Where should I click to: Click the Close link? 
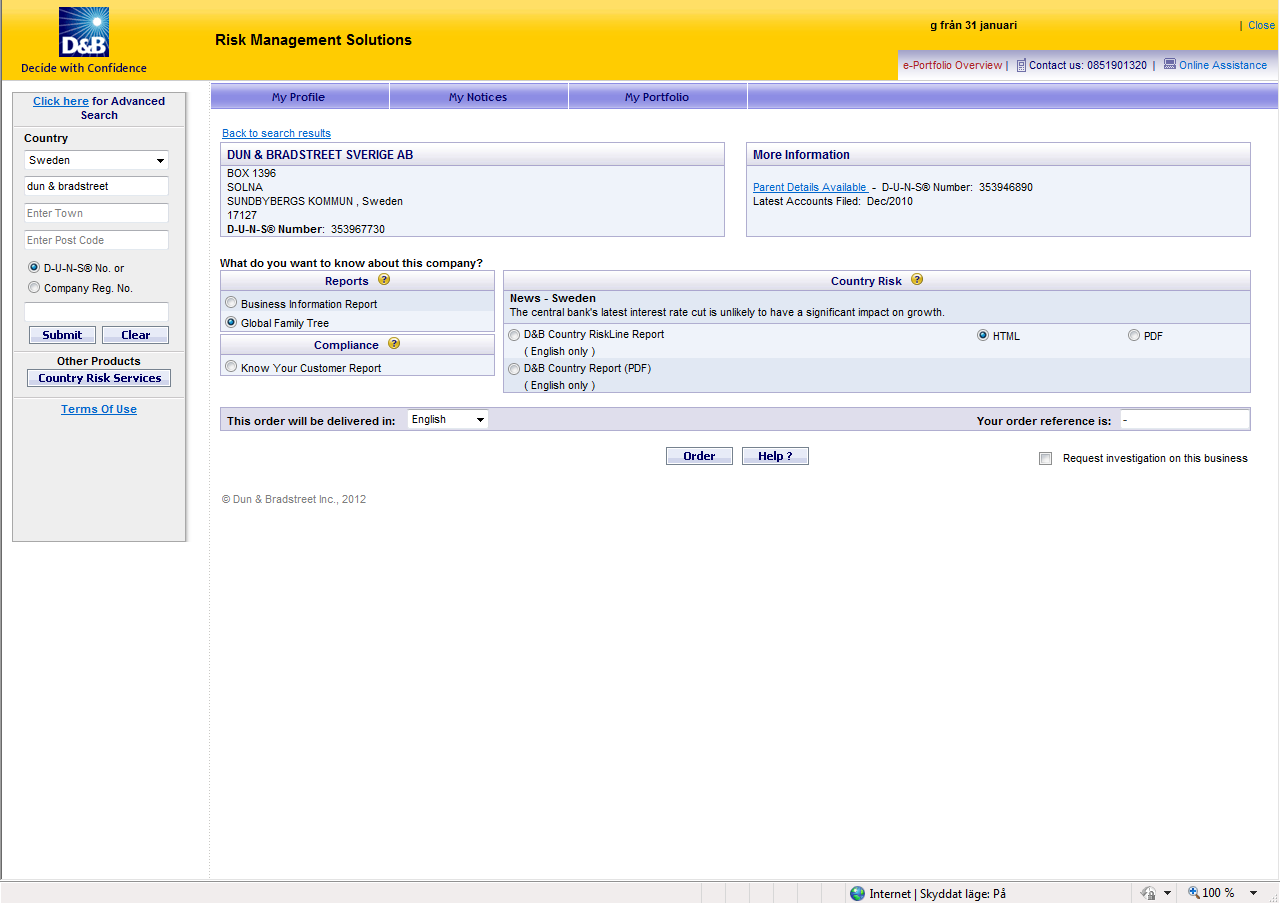pyautogui.click(x=1261, y=25)
